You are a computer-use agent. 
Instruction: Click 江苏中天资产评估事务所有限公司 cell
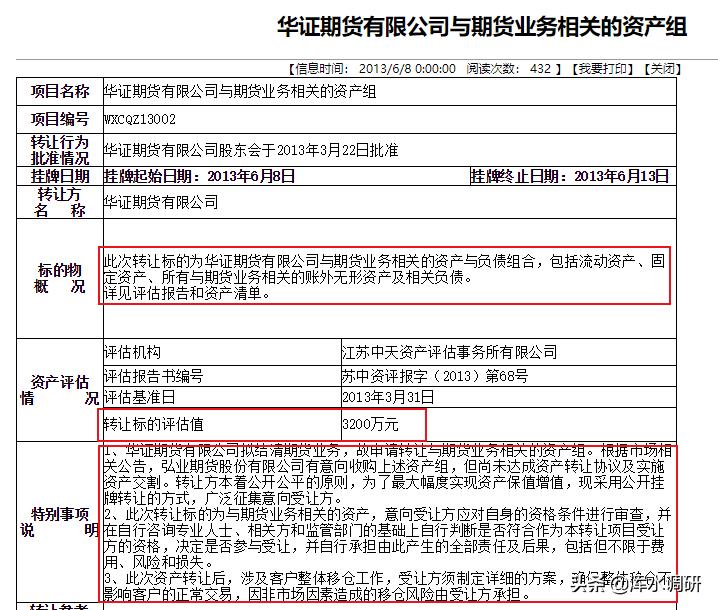509,352
